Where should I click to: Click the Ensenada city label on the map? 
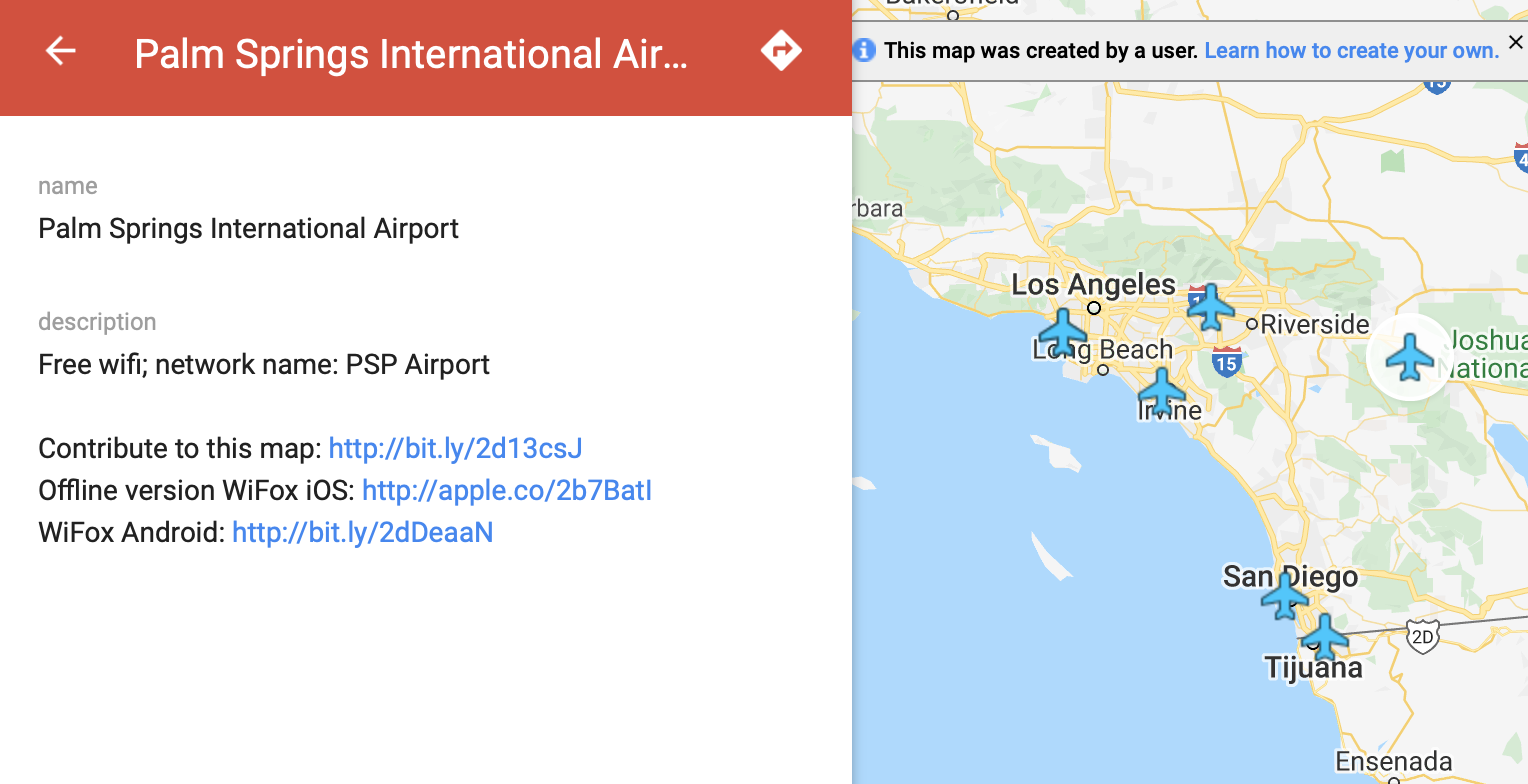[1393, 761]
